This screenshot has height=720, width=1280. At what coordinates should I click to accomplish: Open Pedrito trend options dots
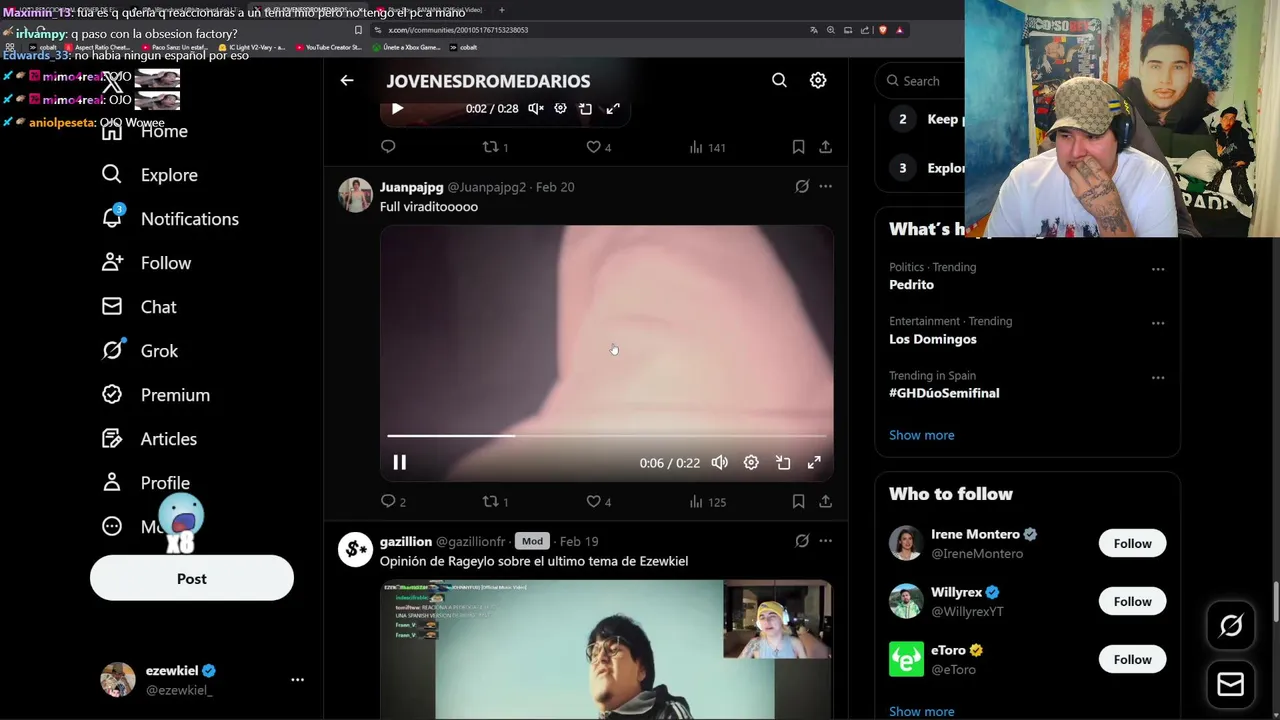(x=1158, y=269)
